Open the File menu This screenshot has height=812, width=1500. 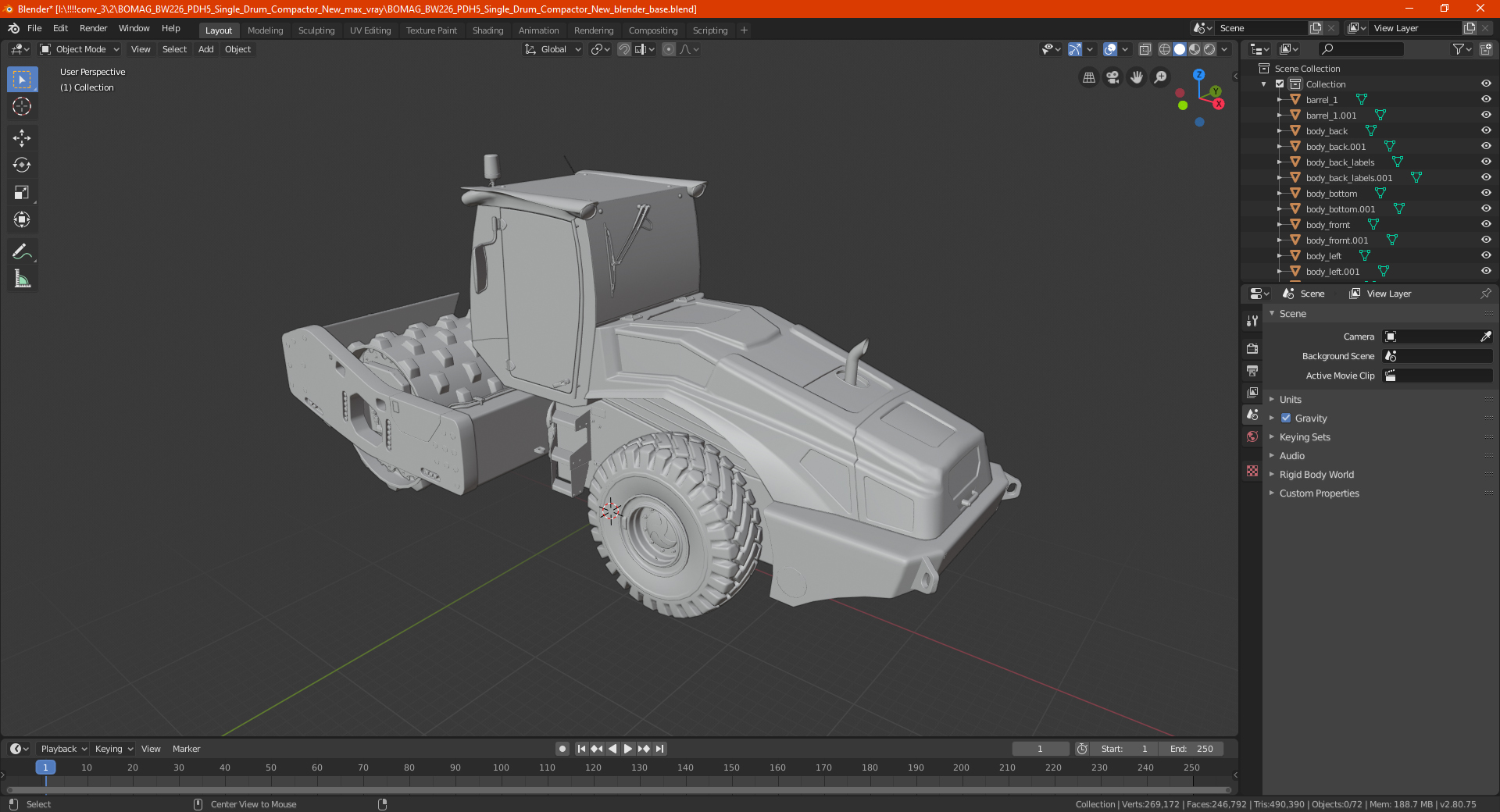point(34,28)
